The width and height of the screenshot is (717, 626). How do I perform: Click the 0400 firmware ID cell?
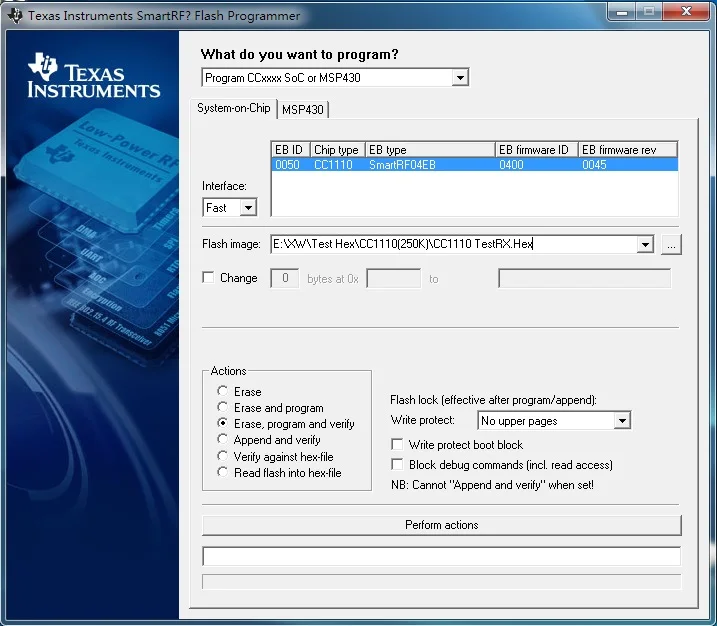[x=511, y=165]
